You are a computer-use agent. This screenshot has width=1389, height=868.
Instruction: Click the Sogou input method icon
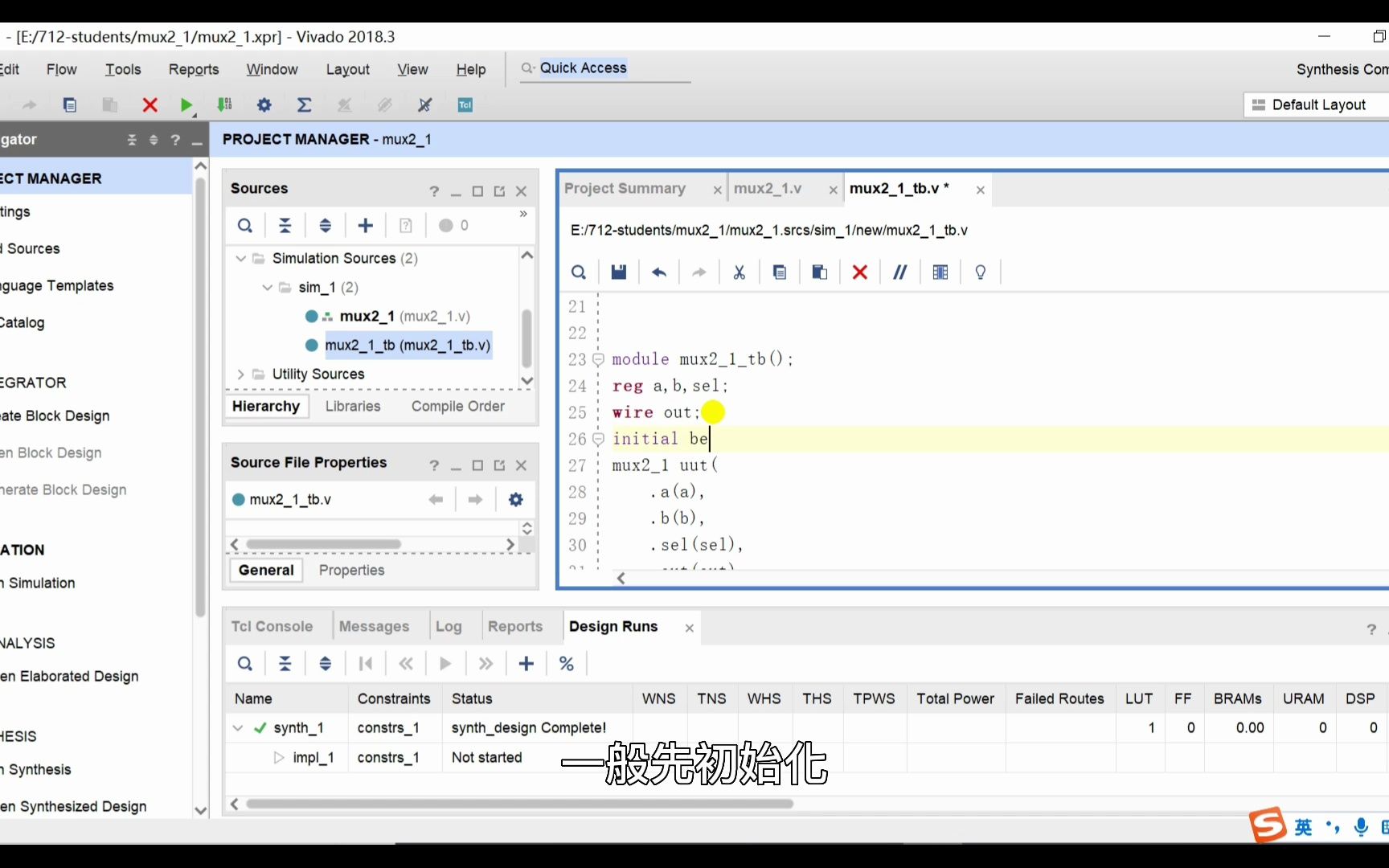(1268, 825)
